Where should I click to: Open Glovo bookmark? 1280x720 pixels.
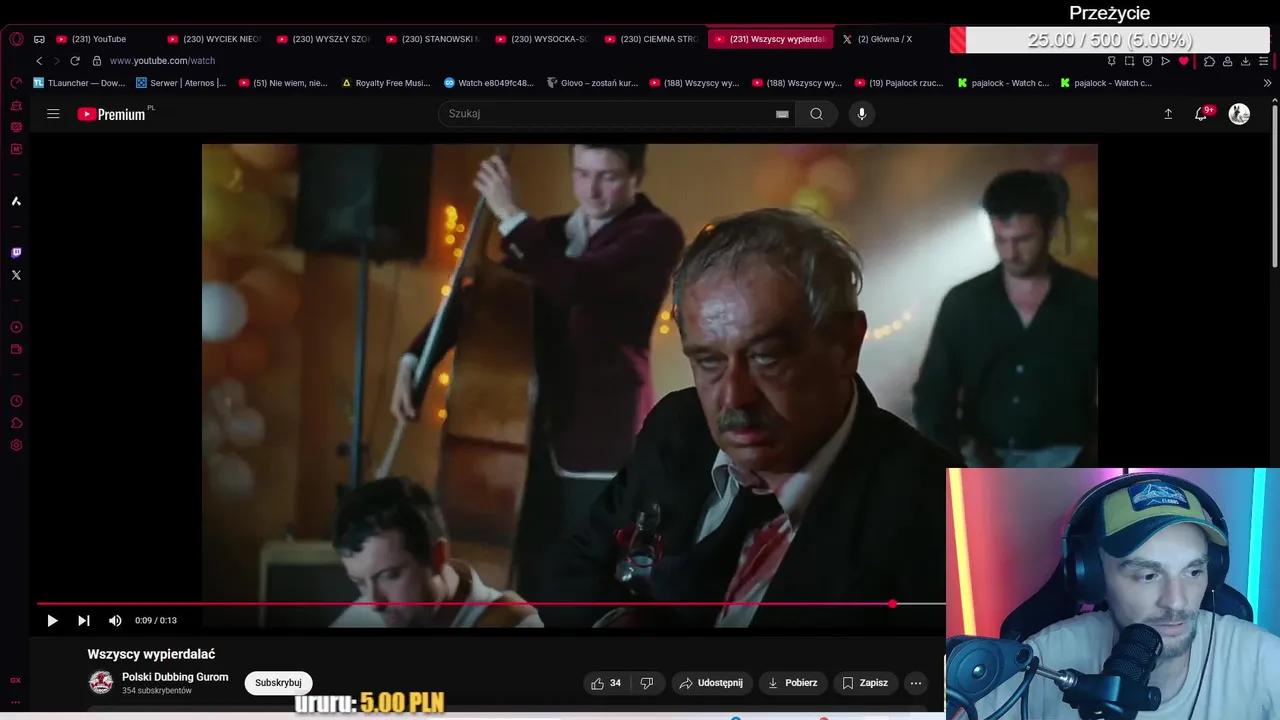pos(592,83)
